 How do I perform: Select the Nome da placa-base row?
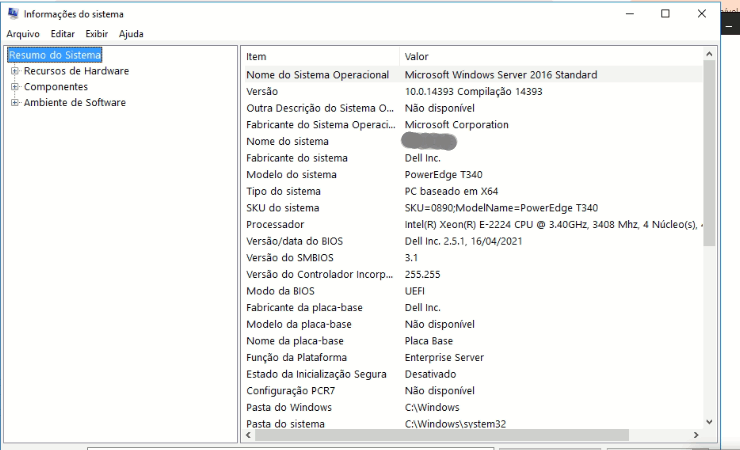point(472,341)
